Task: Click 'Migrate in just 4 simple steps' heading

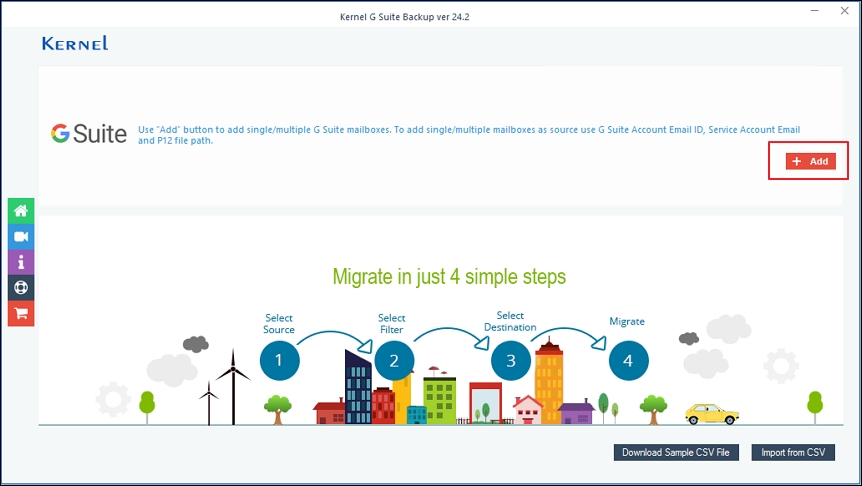Action: 449,277
